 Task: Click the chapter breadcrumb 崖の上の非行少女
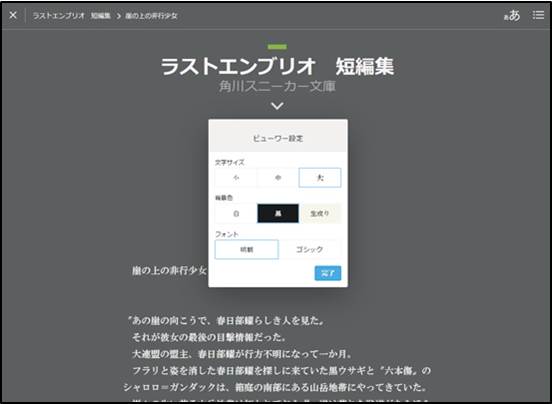click(x=151, y=16)
